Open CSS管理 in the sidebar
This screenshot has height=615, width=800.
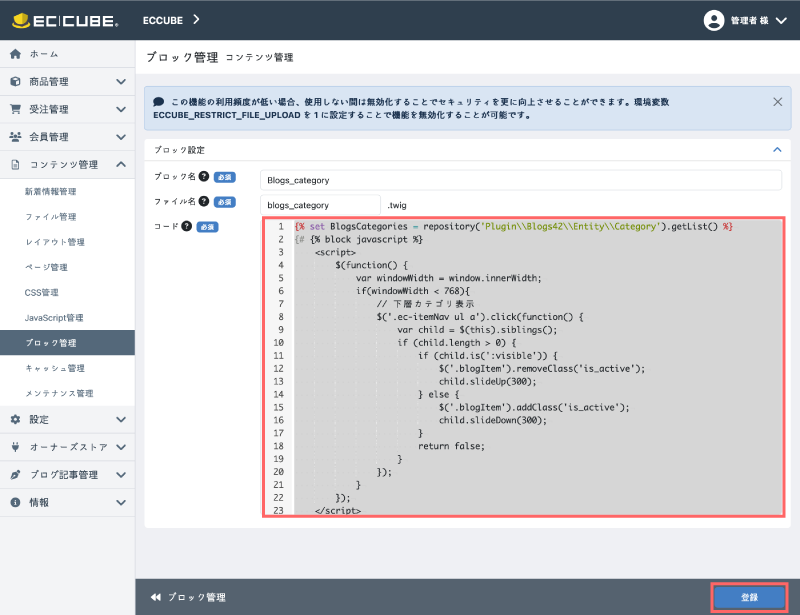click(x=41, y=292)
